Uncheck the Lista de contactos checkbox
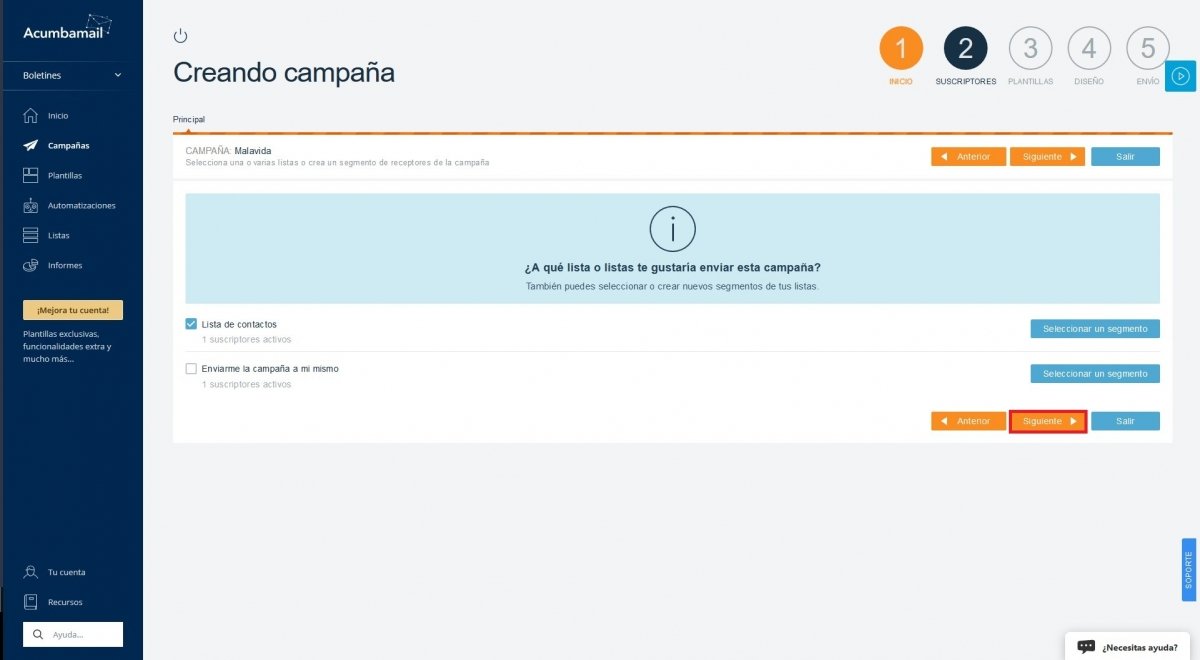1200x660 pixels. coord(191,324)
